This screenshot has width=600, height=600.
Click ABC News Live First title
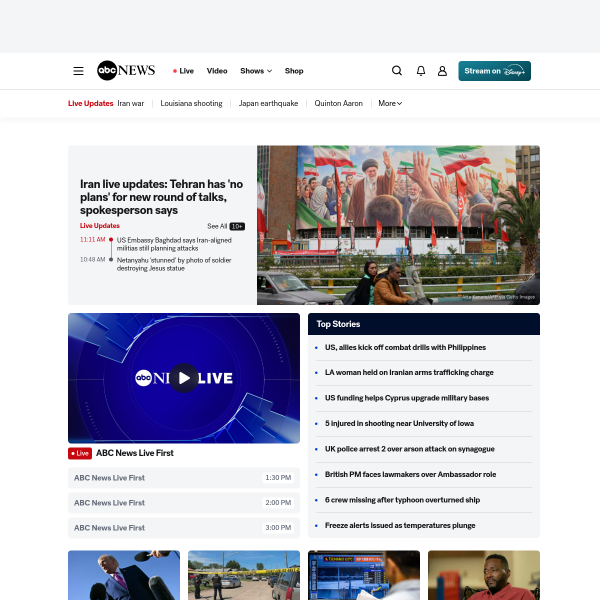pyautogui.click(x=135, y=453)
